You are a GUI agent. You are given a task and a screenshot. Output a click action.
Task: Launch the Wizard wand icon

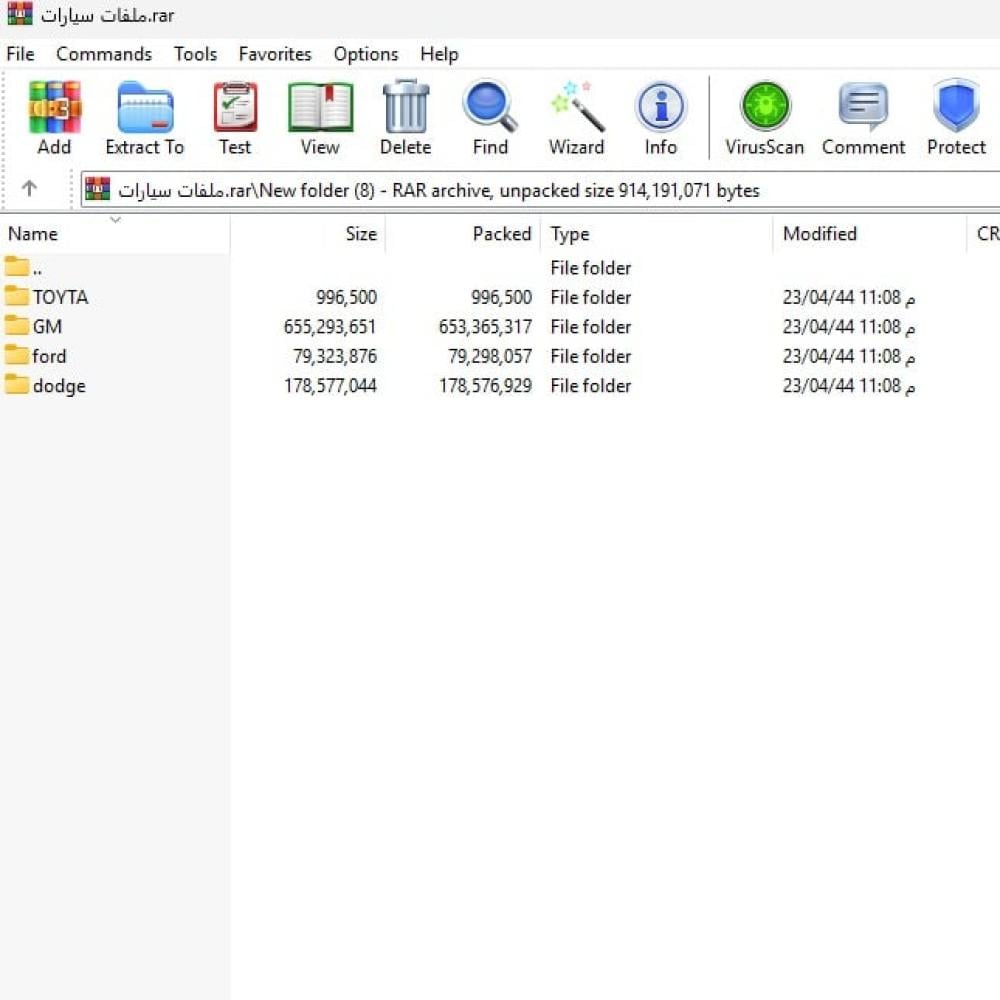click(x=577, y=108)
